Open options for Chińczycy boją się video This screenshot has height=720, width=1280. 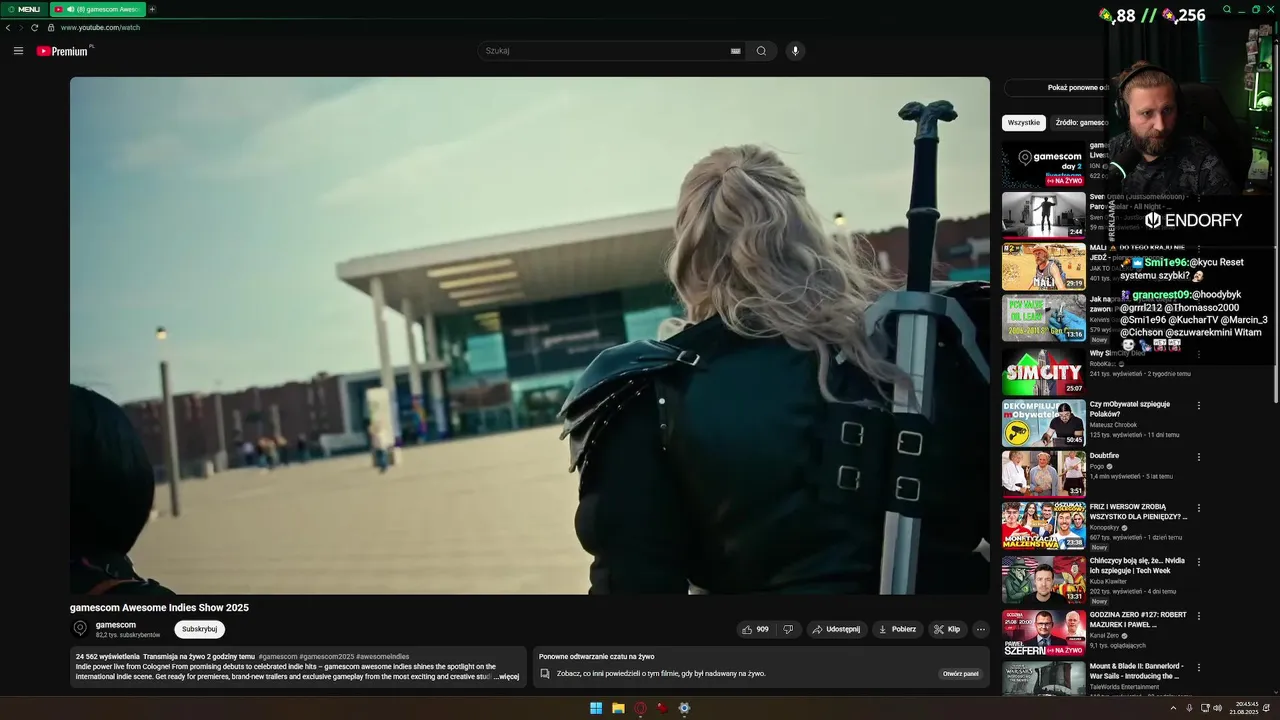(1199, 562)
